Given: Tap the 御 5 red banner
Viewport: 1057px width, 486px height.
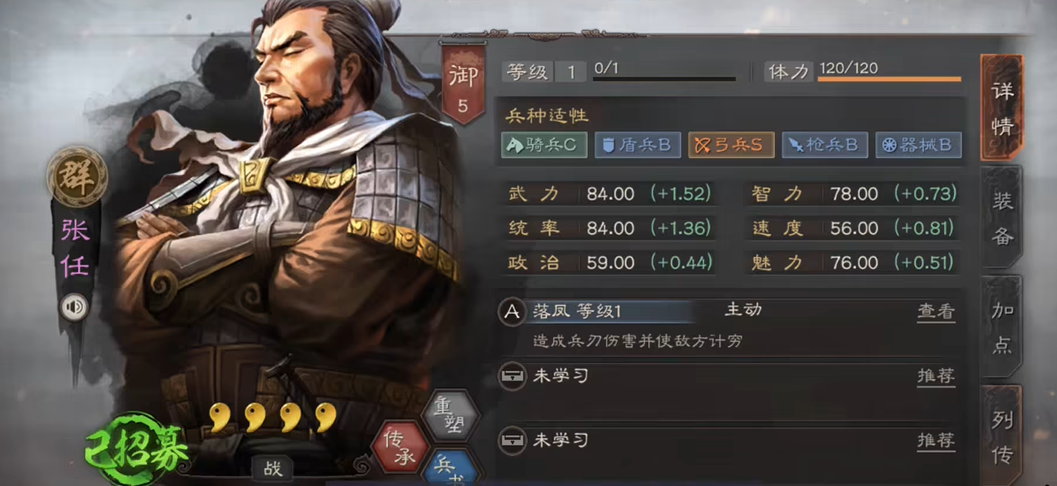Looking at the screenshot, I should (462, 83).
